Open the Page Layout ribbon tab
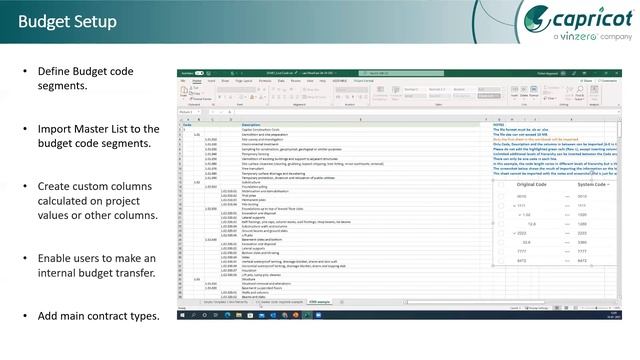The height and width of the screenshot is (360, 640). [x=244, y=81]
